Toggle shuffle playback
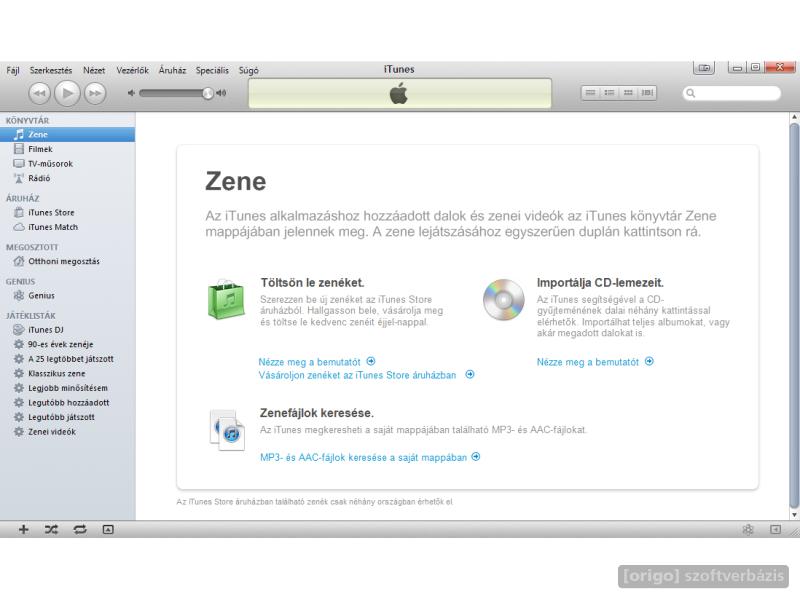This screenshot has height=600, width=800. tap(51, 530)
